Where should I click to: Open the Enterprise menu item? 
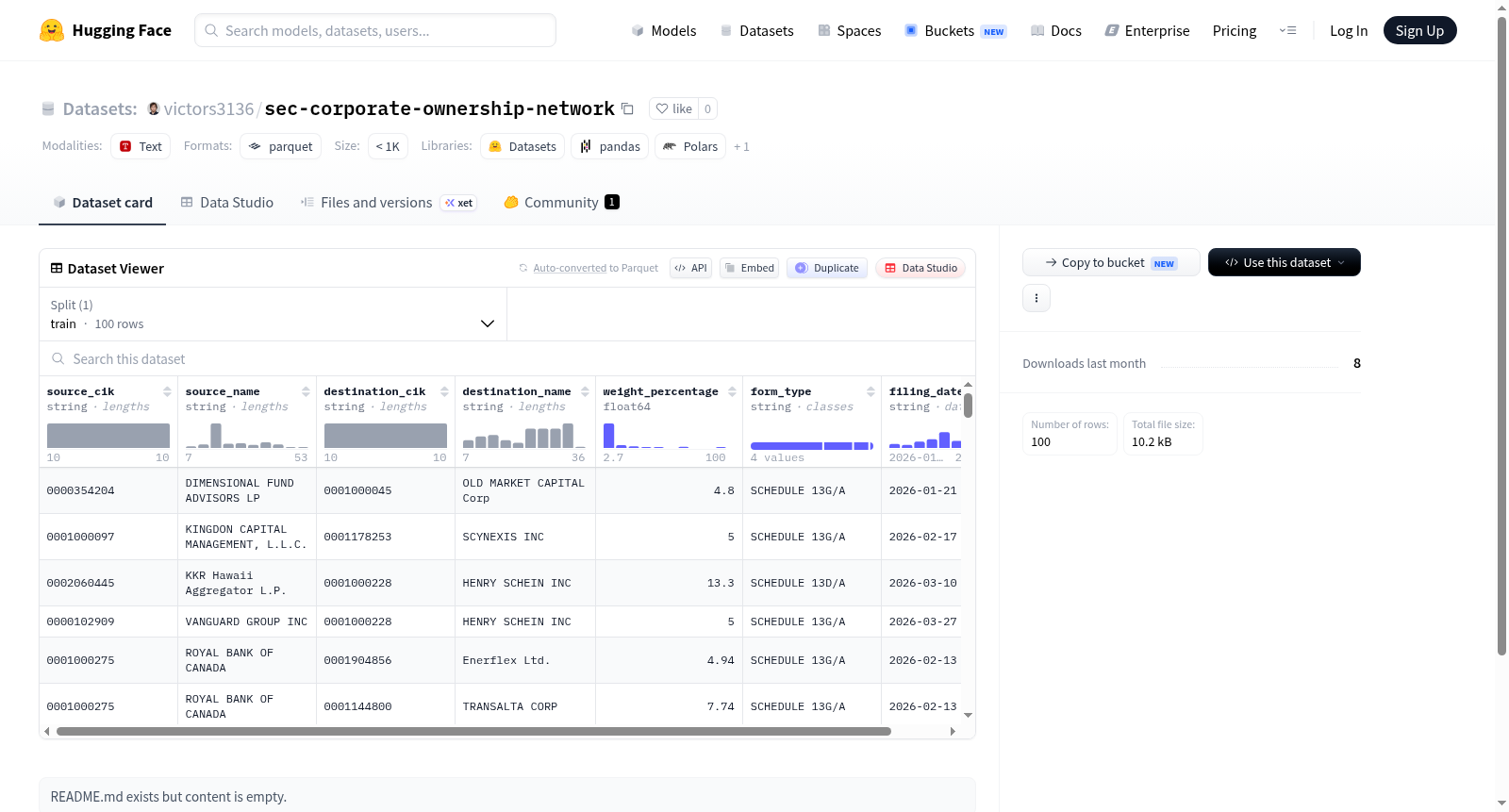pyautogui.click(x=1148, y=31)
